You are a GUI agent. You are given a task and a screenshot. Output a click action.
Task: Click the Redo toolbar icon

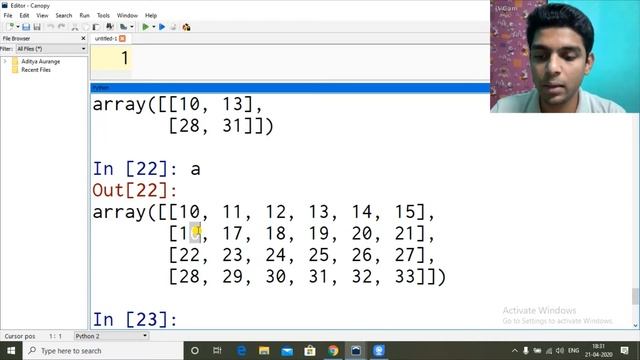pos(62,27)
